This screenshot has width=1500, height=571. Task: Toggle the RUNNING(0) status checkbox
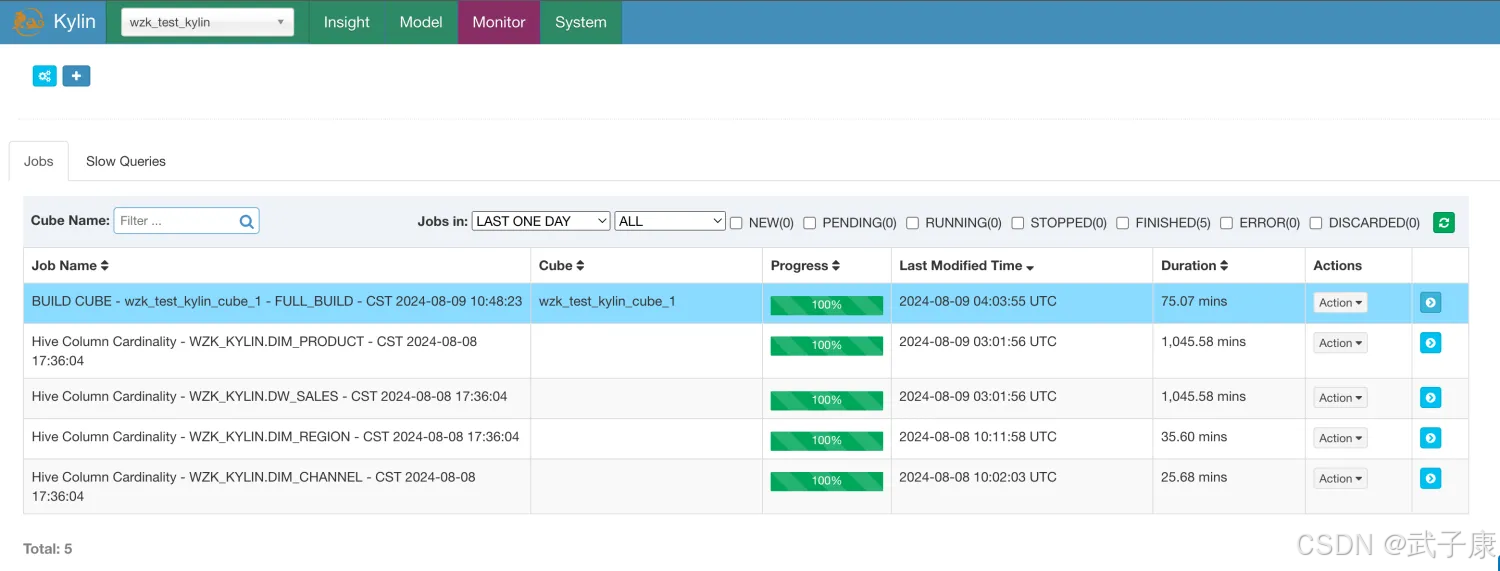(912, 223)
